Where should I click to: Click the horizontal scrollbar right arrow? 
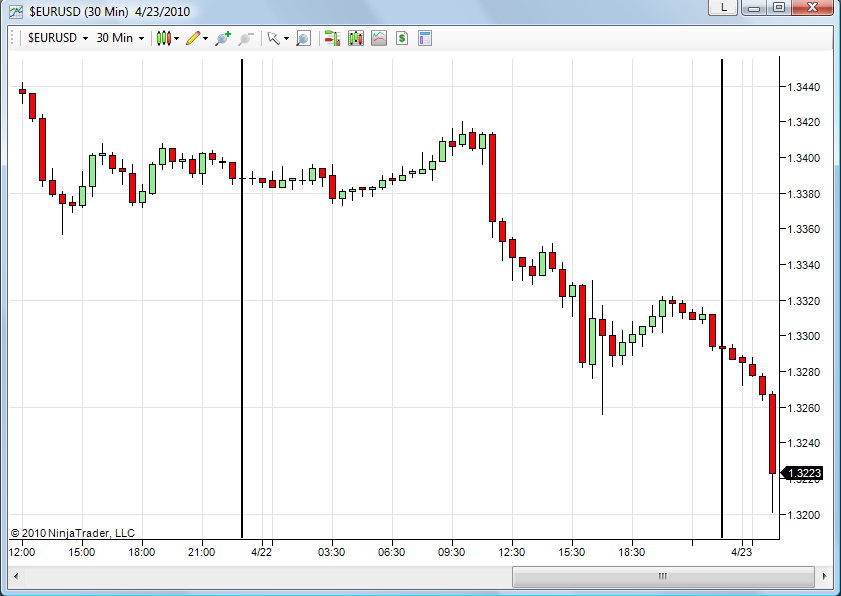coord(824,576)
